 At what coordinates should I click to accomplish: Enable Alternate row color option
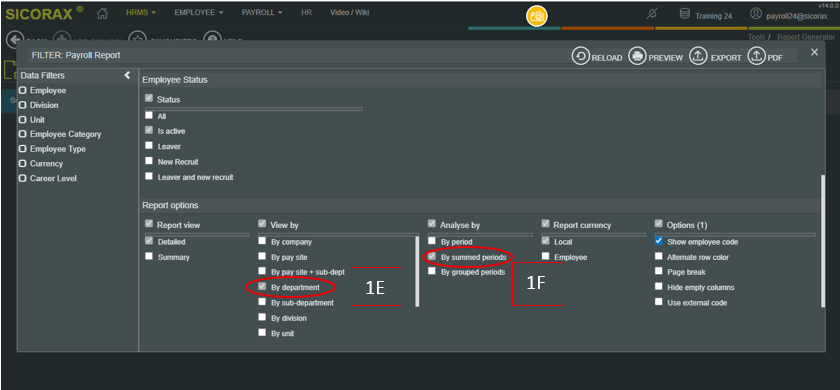[658, 257]
